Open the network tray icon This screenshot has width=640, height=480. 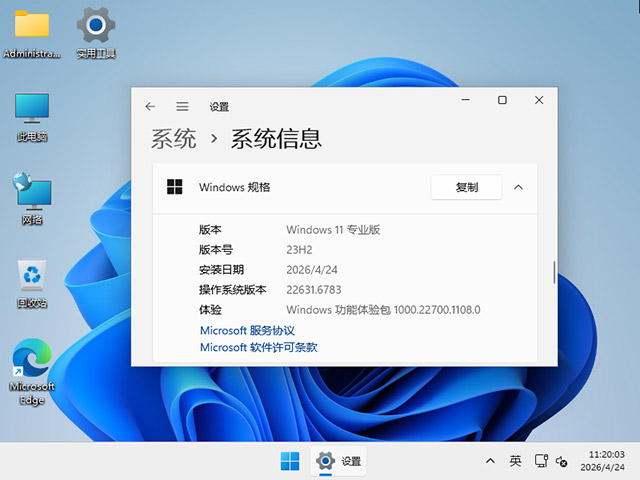[541, 461]
